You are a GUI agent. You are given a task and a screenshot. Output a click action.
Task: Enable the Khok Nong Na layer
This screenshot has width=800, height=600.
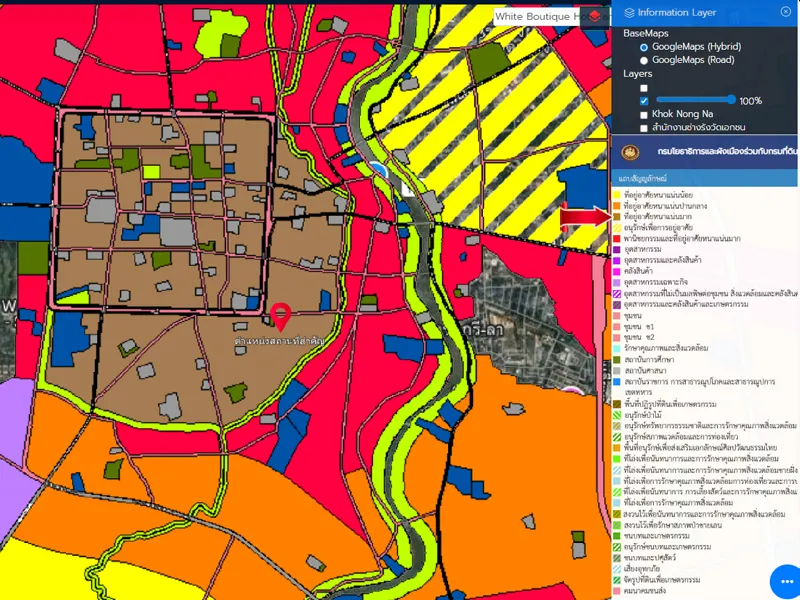[644, 115]
